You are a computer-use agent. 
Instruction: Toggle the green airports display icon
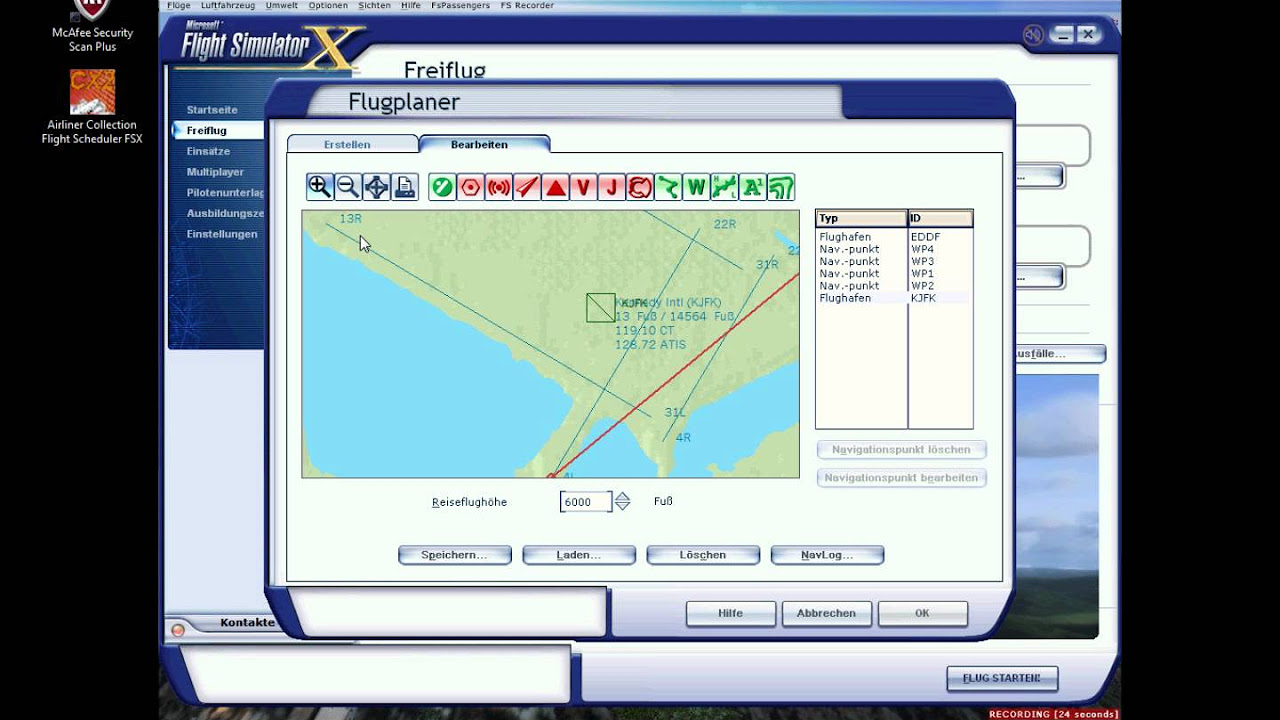(442, 187)
